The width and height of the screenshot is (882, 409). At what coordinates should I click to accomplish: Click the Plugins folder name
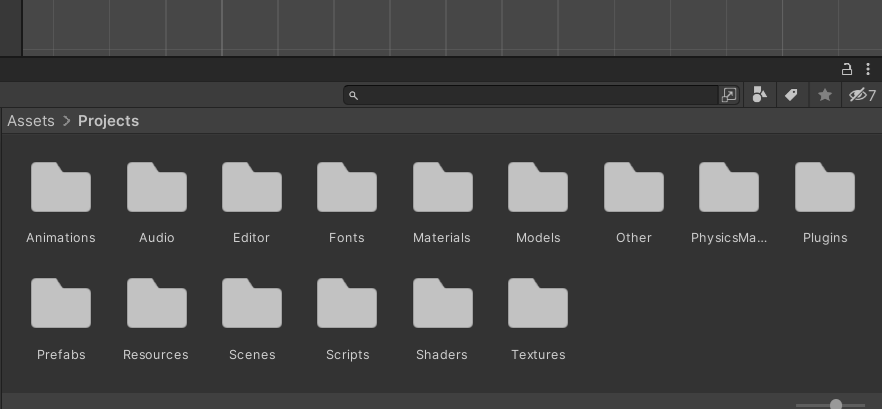coord(825,238)
